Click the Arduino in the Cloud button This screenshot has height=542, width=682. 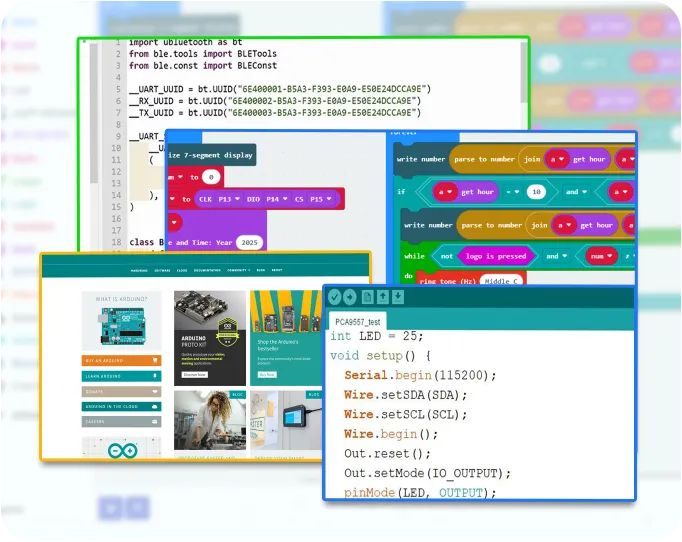pos(121,406)
